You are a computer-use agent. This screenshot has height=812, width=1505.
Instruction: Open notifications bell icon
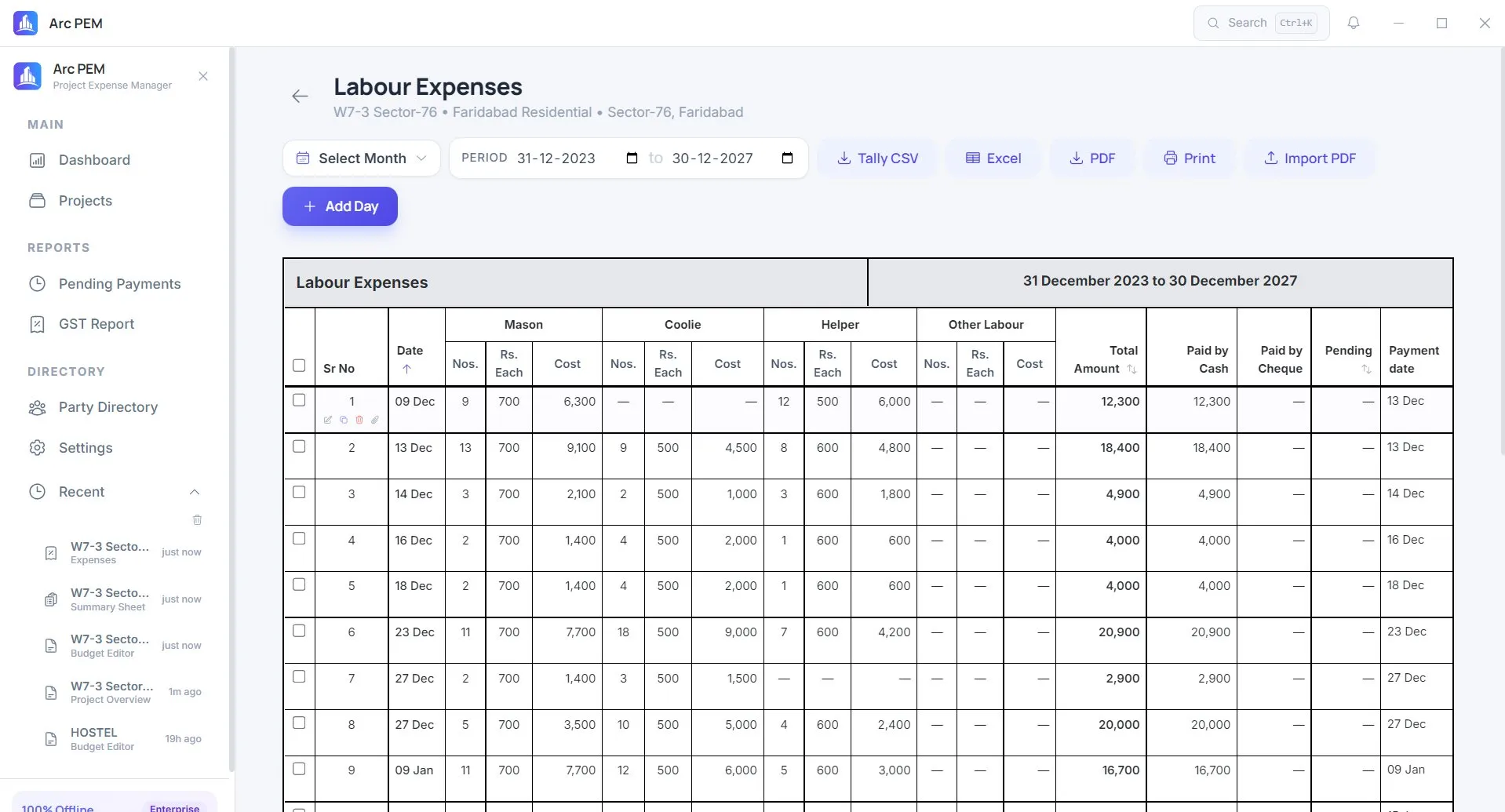(1354, 23)
